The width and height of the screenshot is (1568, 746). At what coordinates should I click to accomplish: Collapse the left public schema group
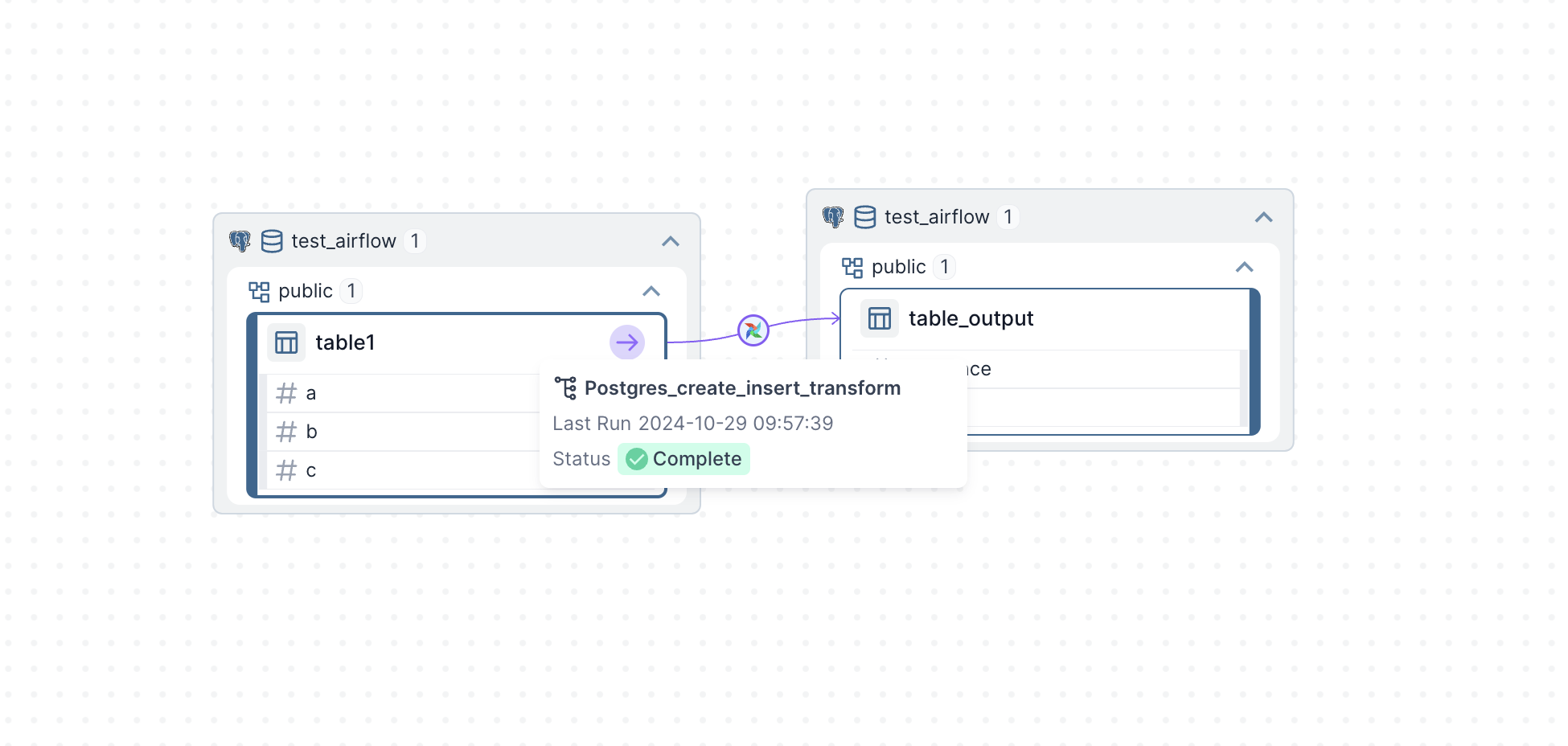coord(651,291)
